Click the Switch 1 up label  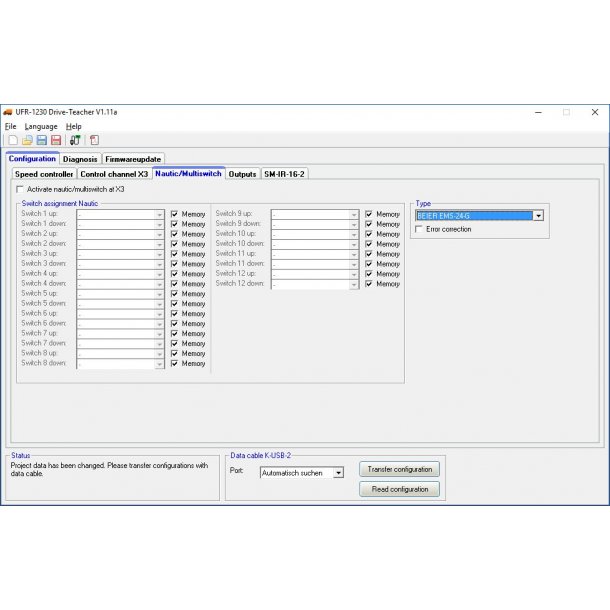(x=39, y=214)
